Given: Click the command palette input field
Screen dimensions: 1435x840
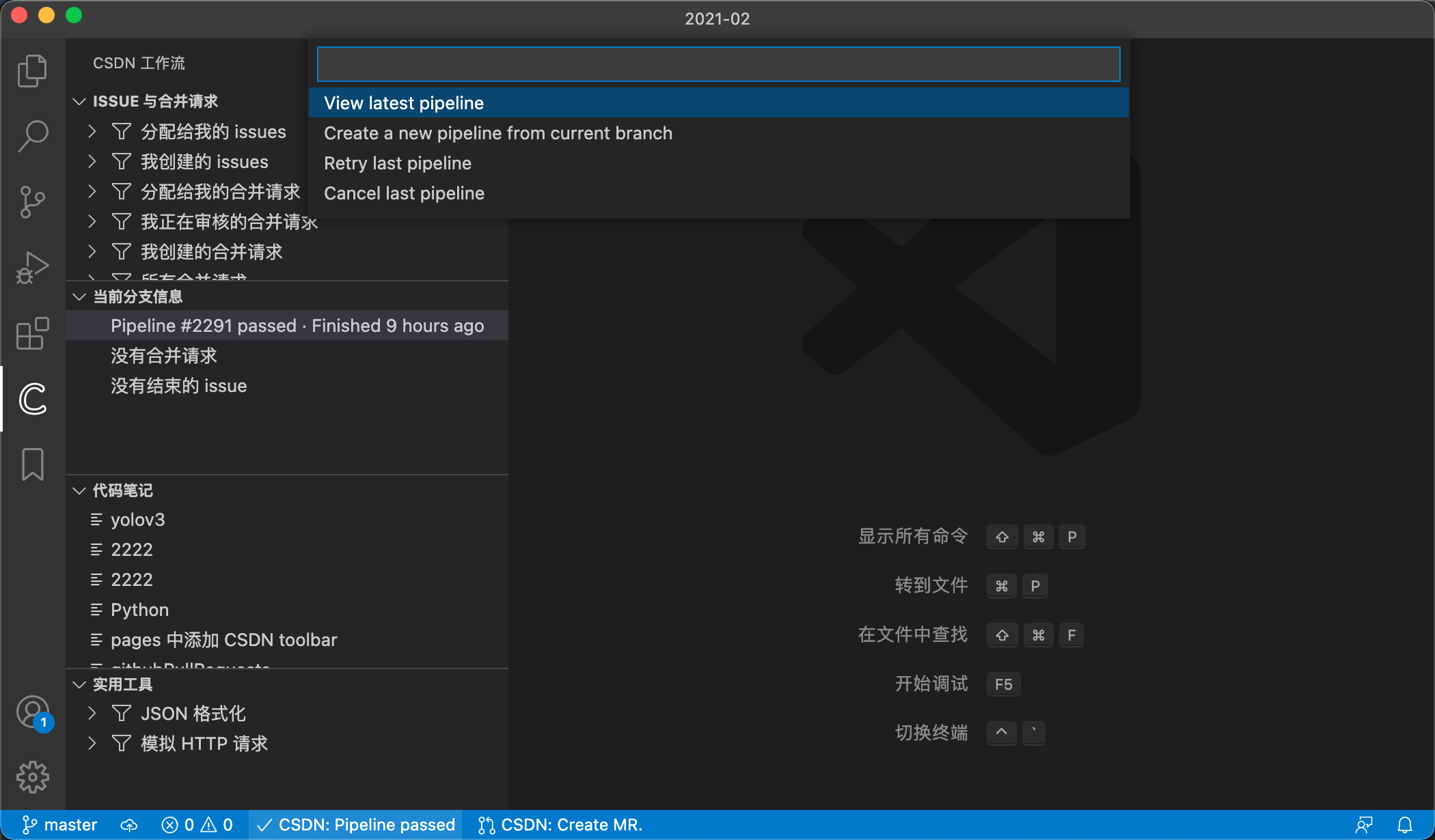Looking at the screenshot, I should point(717,64).
